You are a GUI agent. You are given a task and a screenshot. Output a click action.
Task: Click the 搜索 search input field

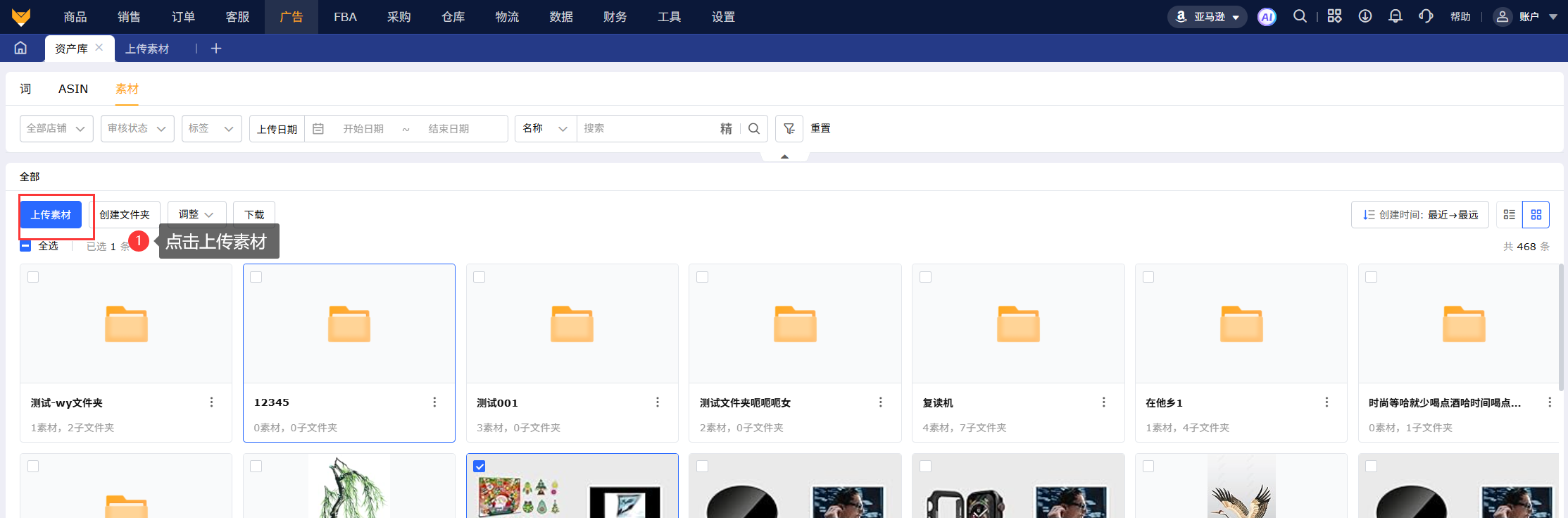pos(648,128)
